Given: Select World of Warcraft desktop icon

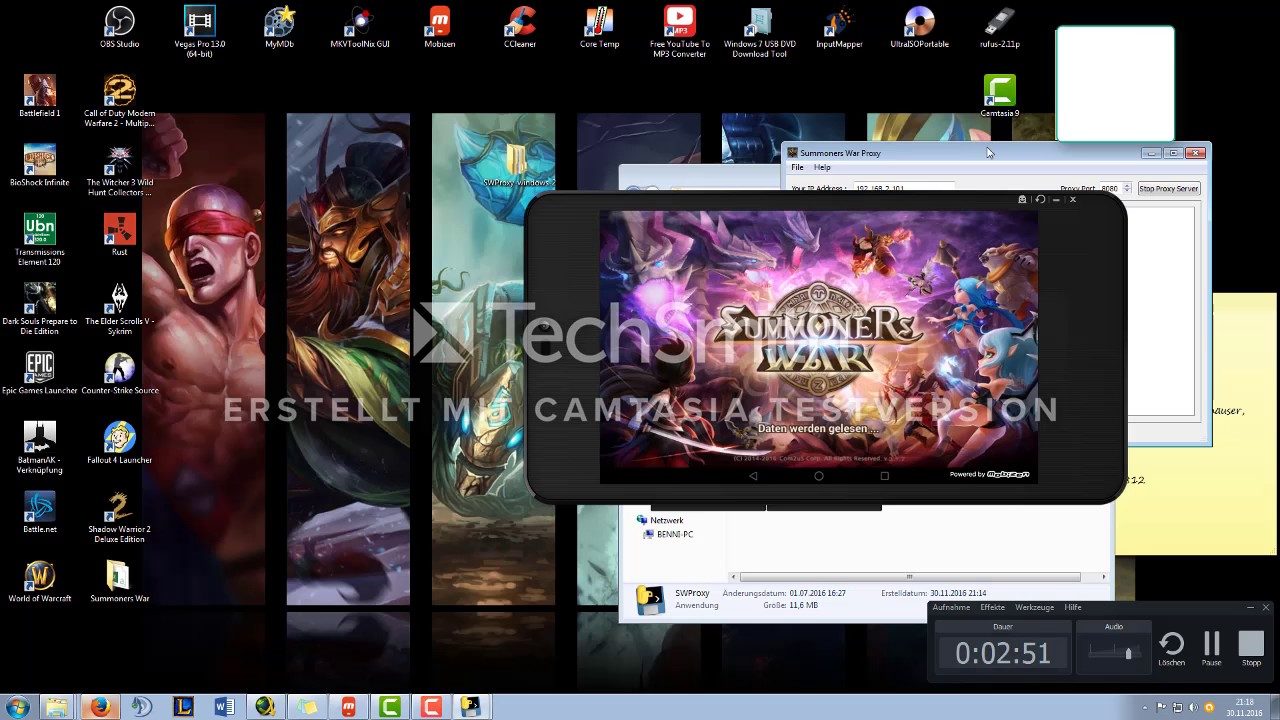Looking at the screenshot, I should tap(40, 581).
